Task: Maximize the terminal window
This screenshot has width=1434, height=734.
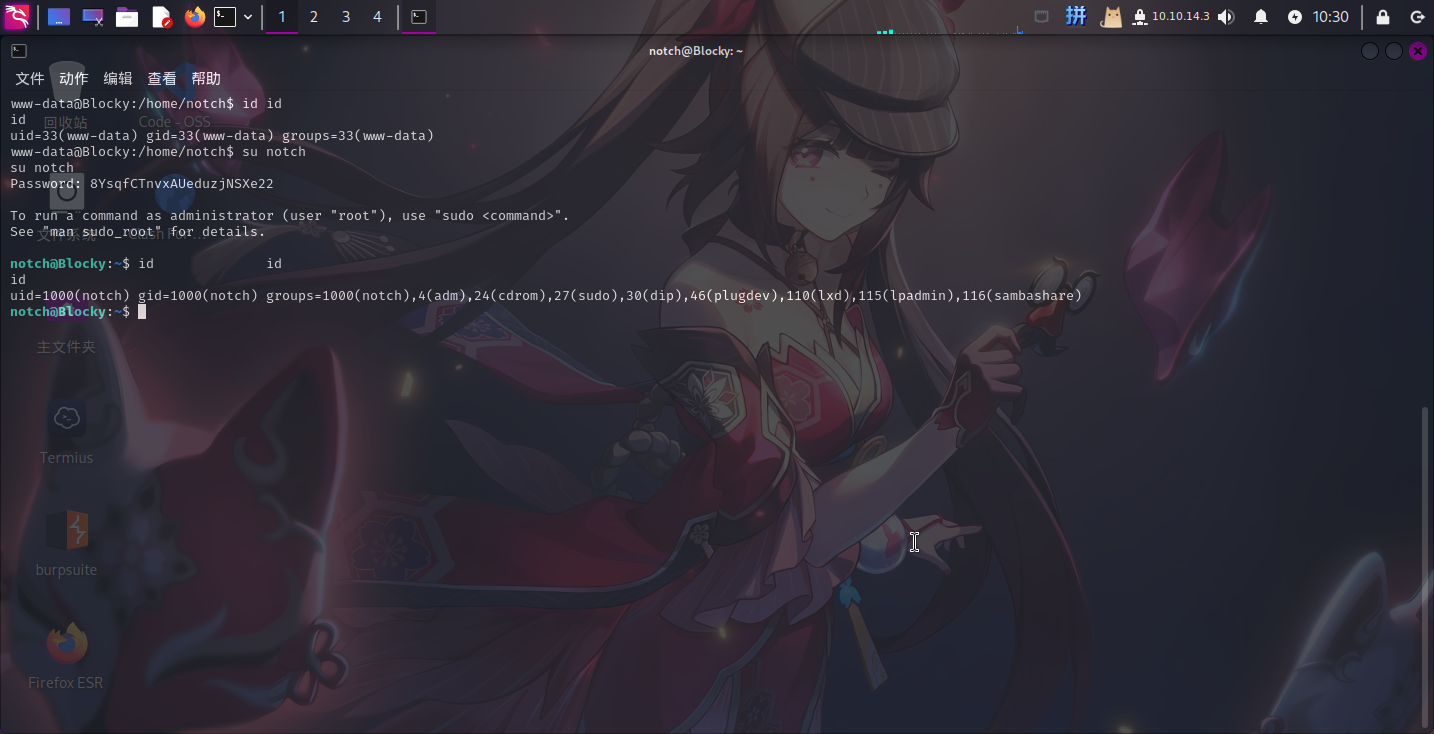Action: [1394, 51]
